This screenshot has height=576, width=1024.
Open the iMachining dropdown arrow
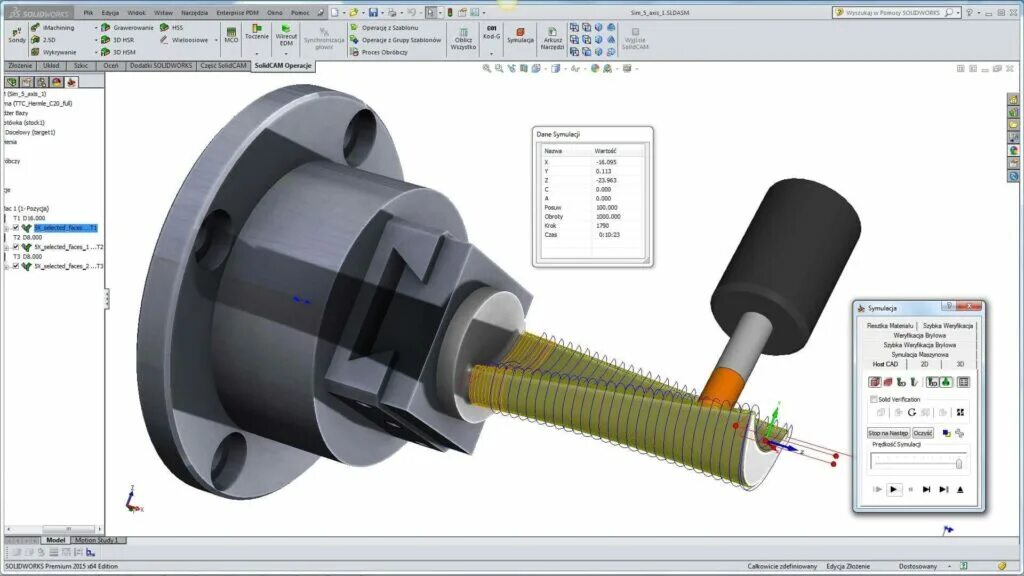[x=95, y=28]
